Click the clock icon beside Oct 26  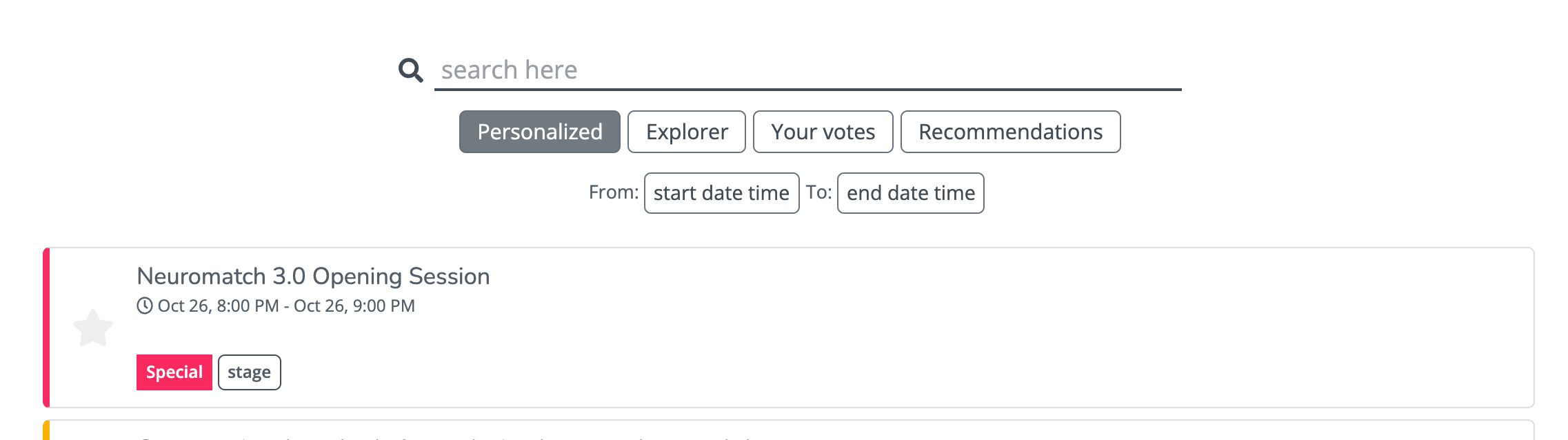tap(144, 306)
